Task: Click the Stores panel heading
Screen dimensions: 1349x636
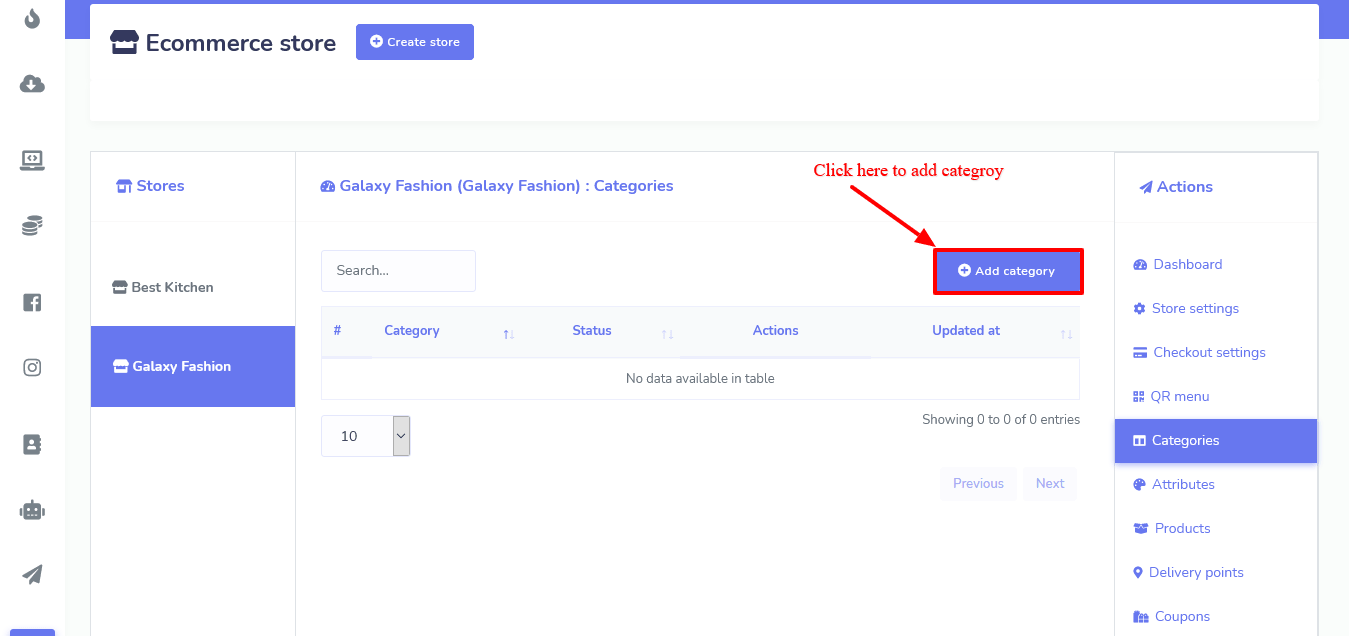Action: tap(151, 186)
